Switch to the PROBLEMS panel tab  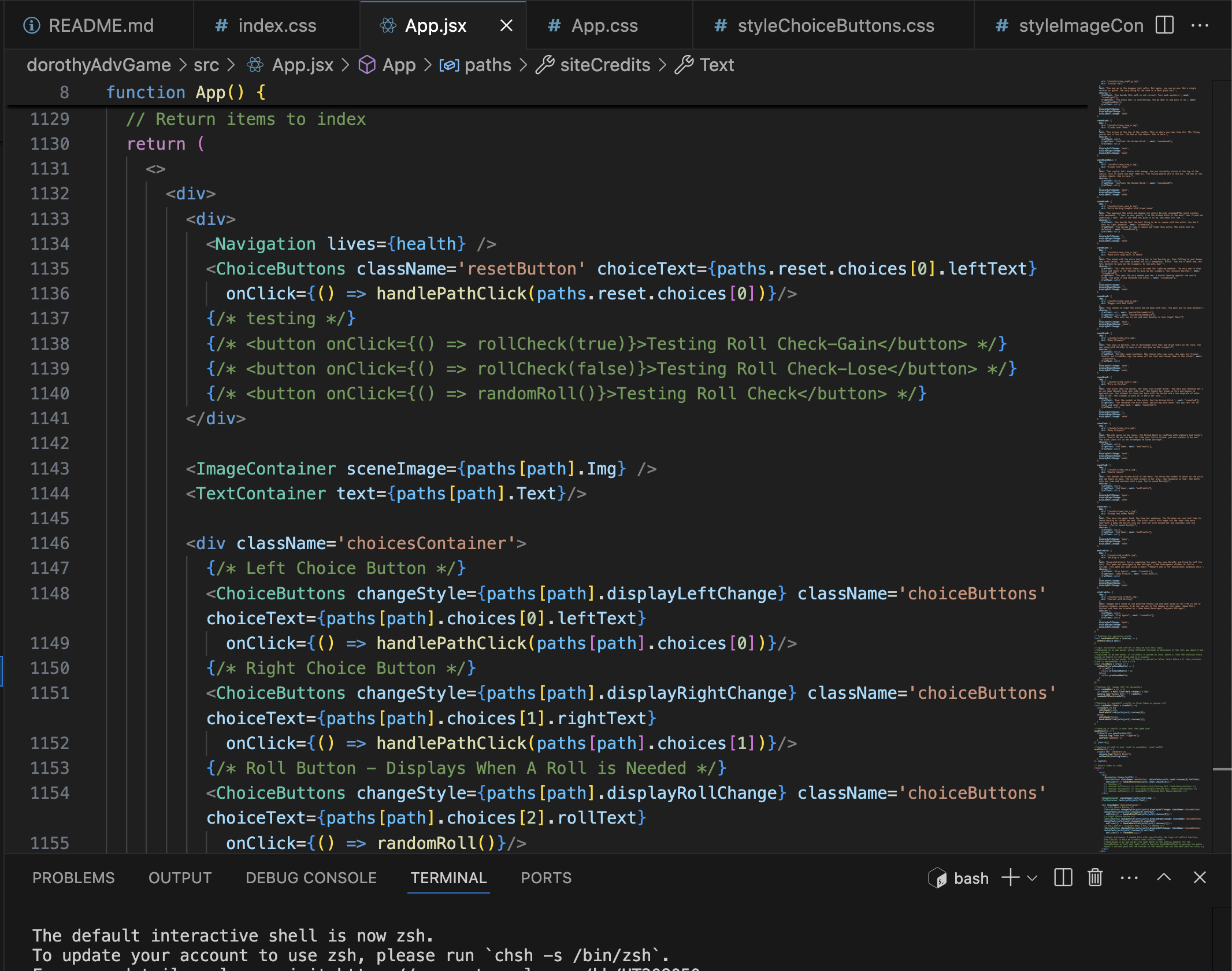click(73, 878)
